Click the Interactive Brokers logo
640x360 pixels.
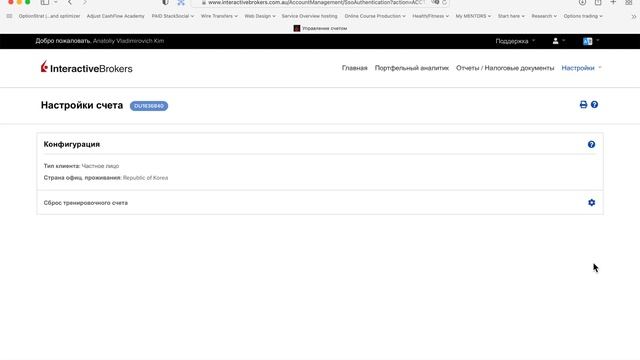[x=87, y=67]
